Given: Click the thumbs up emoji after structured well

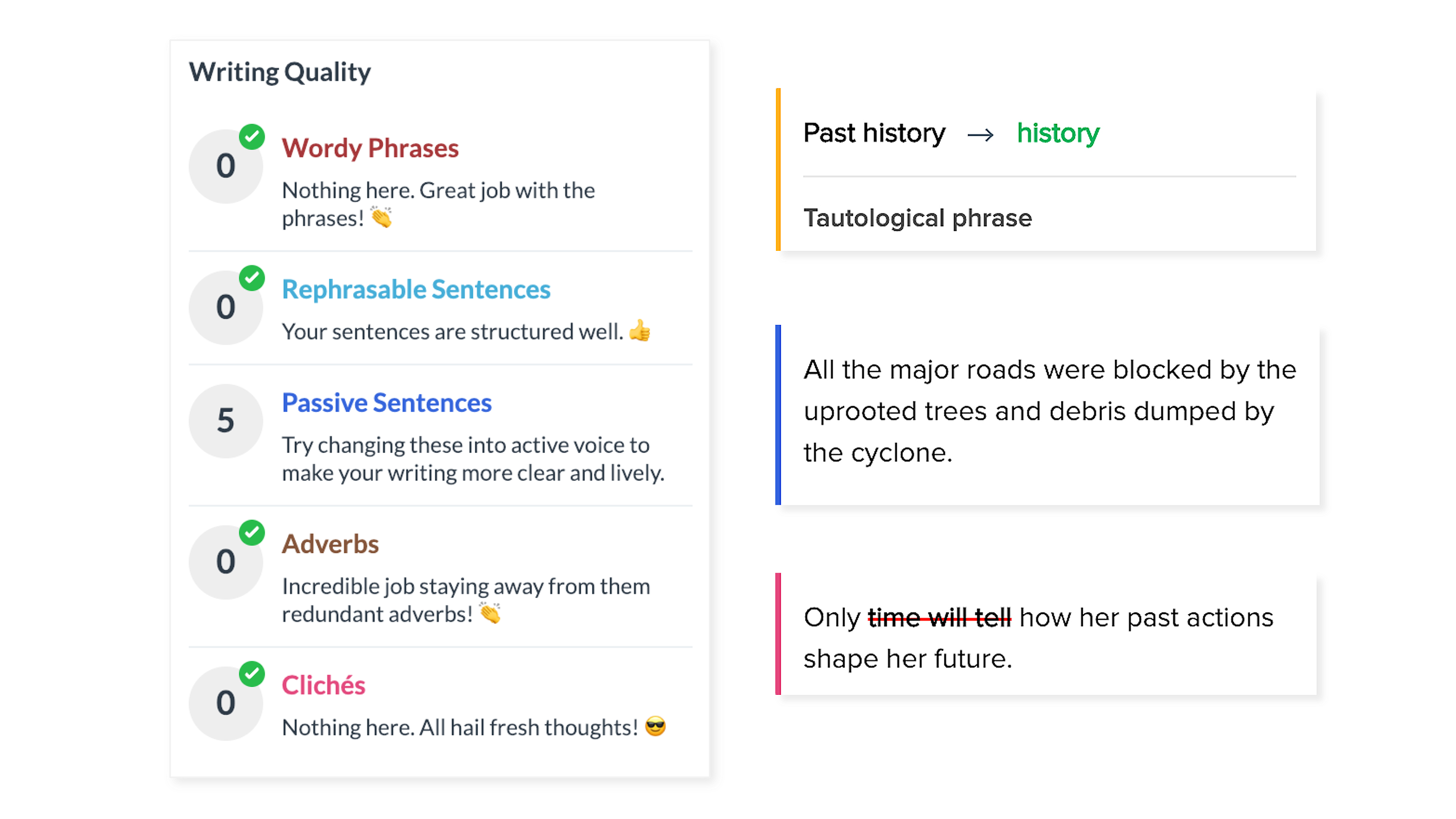Looking at the screenshot, I should tap(640, 331).
